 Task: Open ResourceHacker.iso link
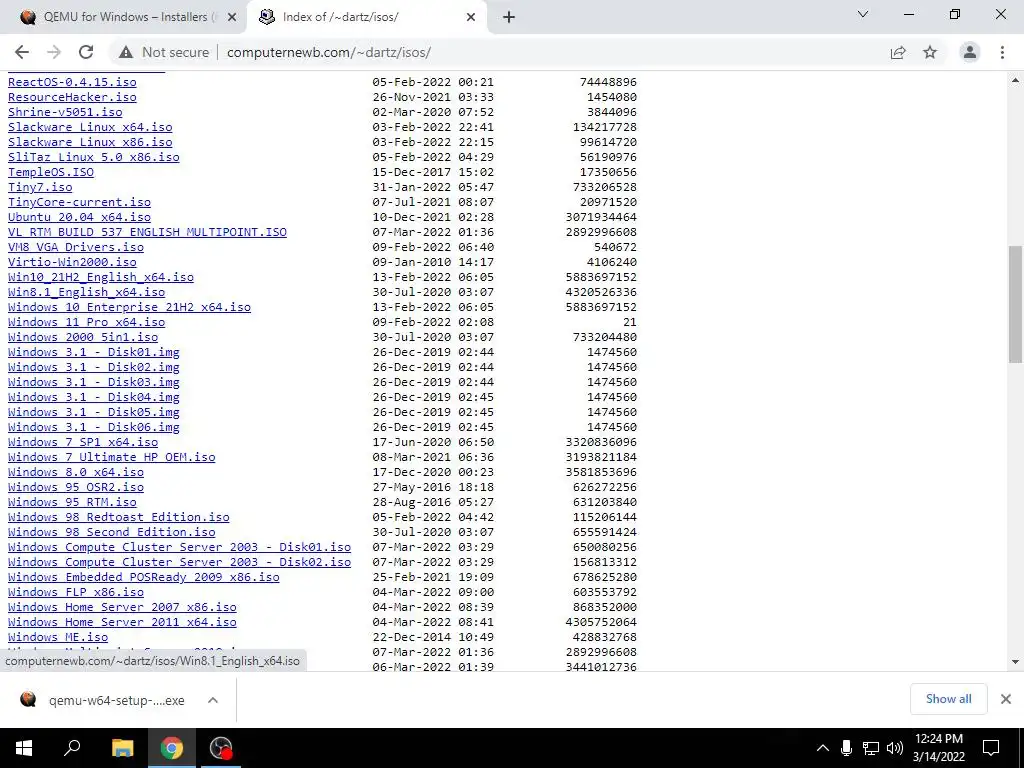(72, 97)
